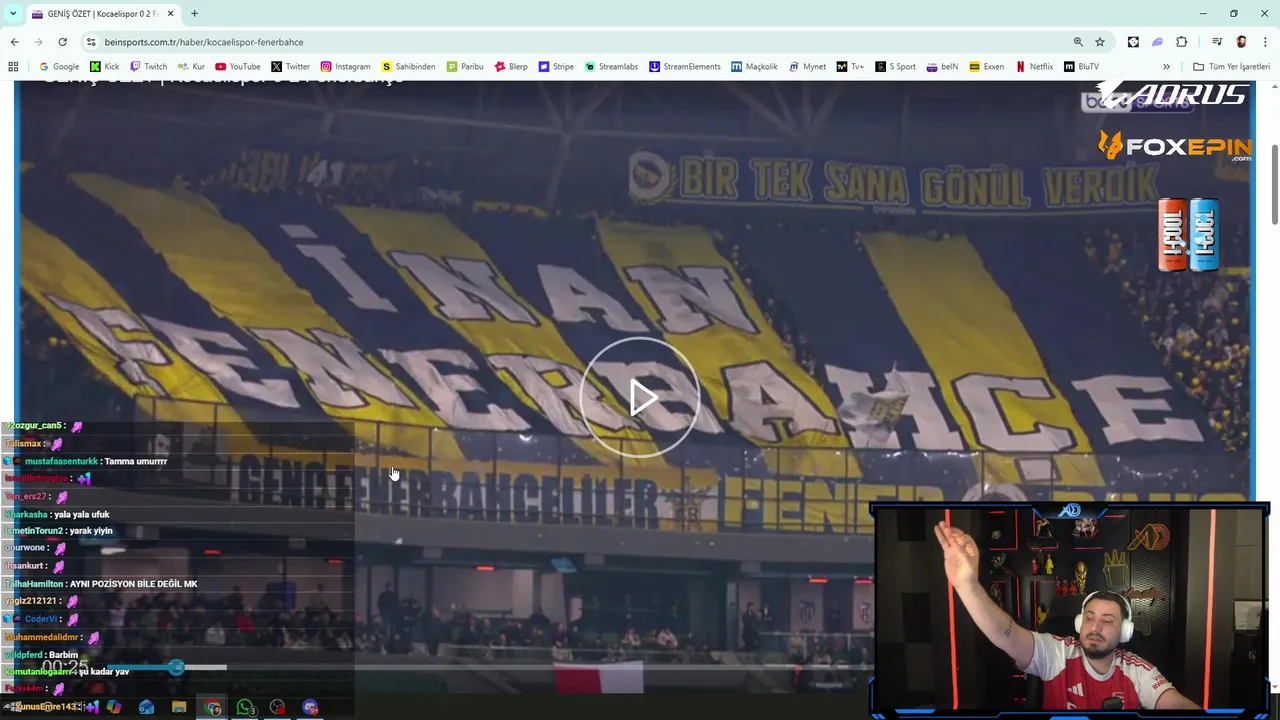Open the Paribu bookmark

(x=465, y=67)
